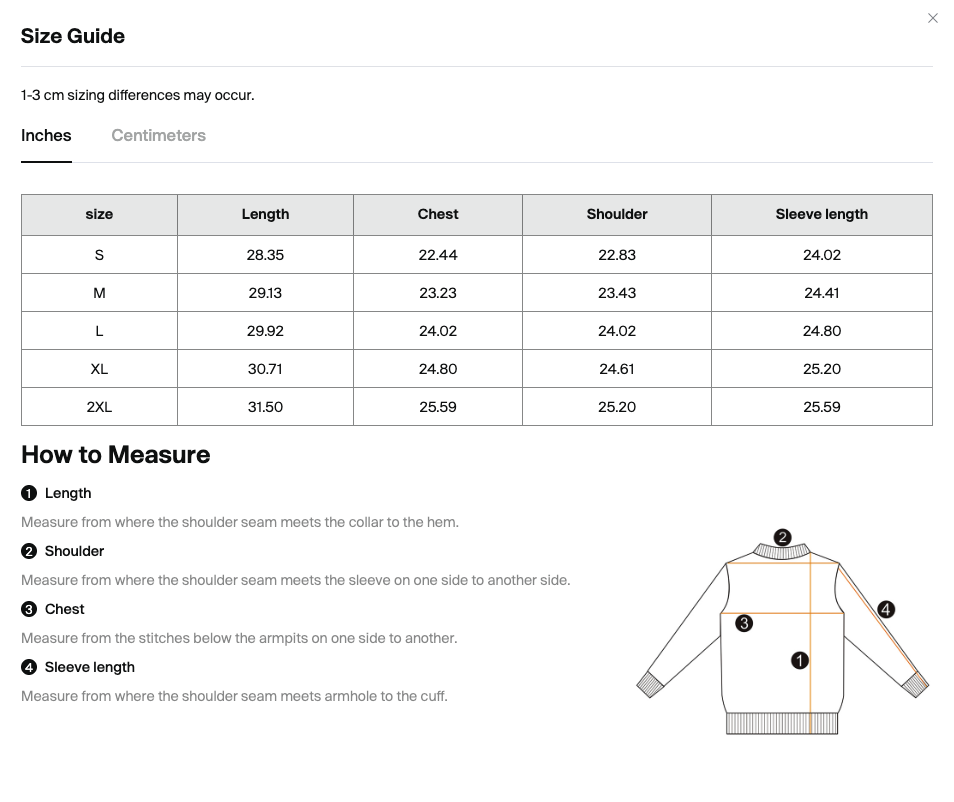954x802 pixels.
Task: Click the number 1 Length bullet icon
Action: [29, 493]
